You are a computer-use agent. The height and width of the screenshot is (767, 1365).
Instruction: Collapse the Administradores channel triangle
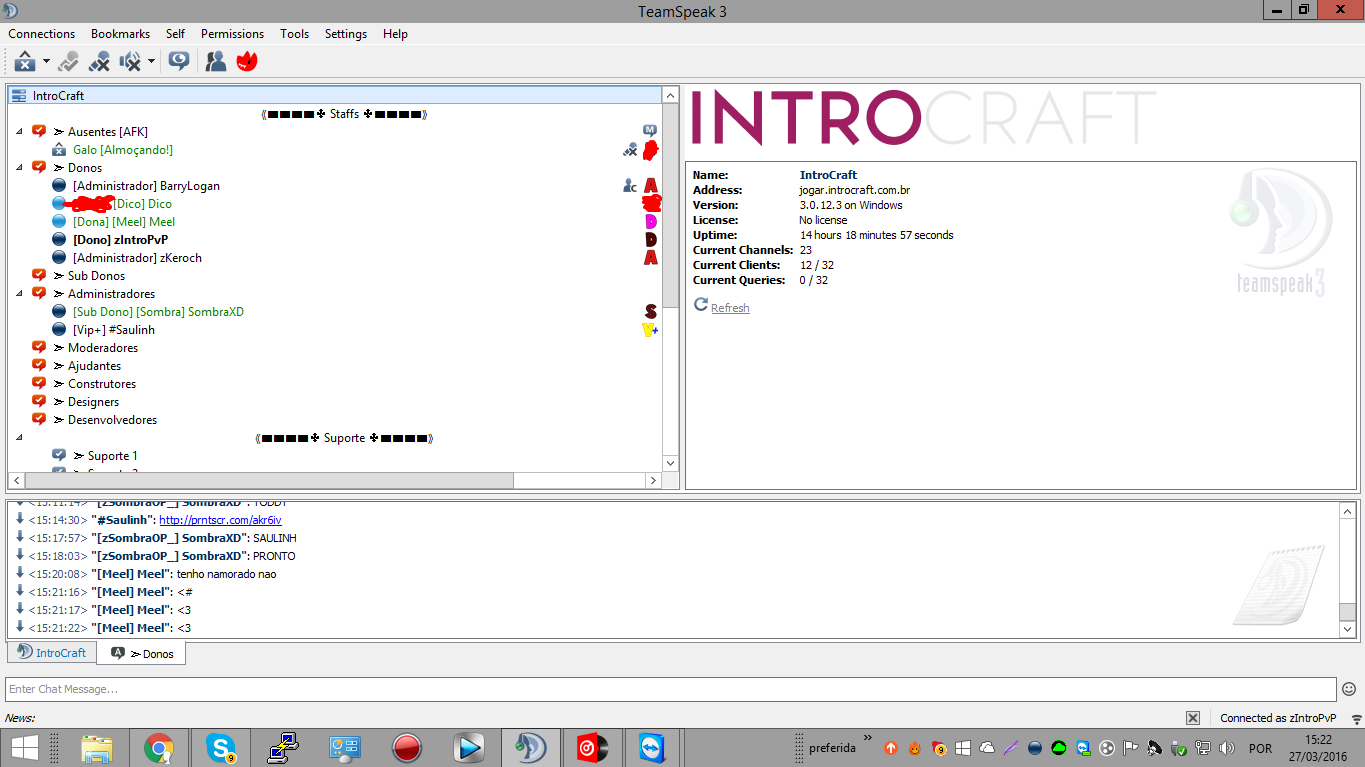(19, 294)
